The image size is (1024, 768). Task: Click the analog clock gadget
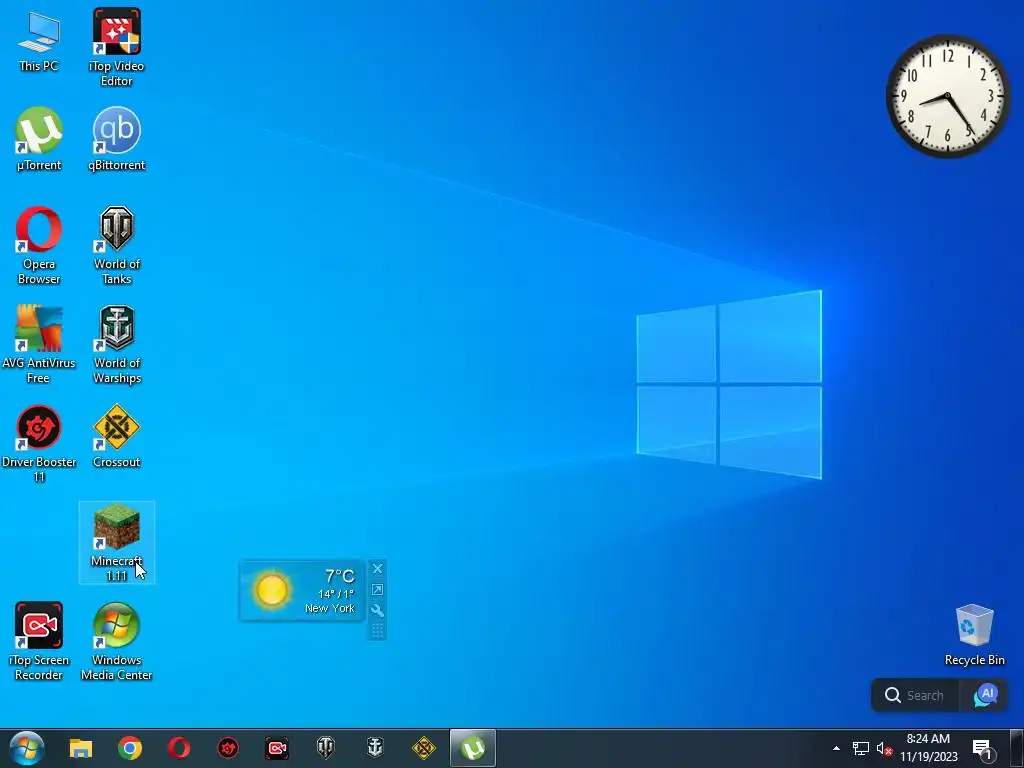(x=948, y=96)
